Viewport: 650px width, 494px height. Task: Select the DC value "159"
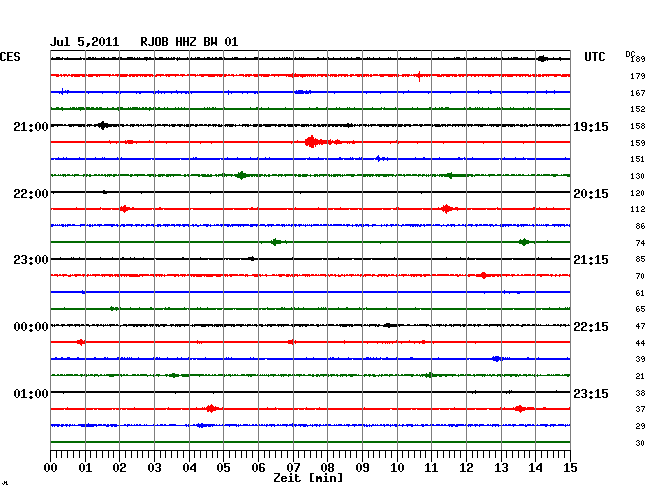(638, 143)
